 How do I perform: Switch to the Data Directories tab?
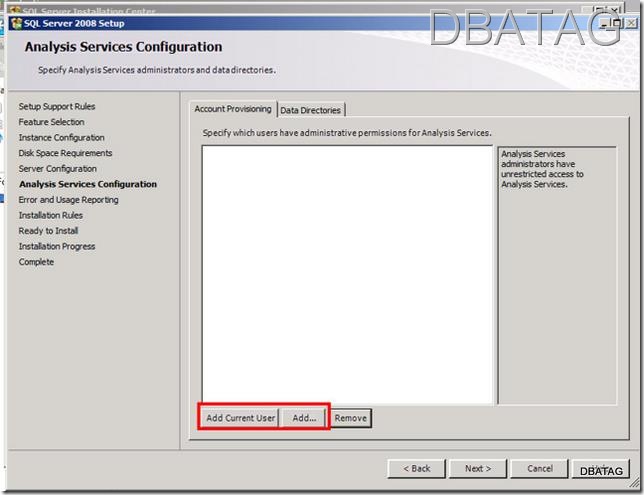tap(311, 110)
